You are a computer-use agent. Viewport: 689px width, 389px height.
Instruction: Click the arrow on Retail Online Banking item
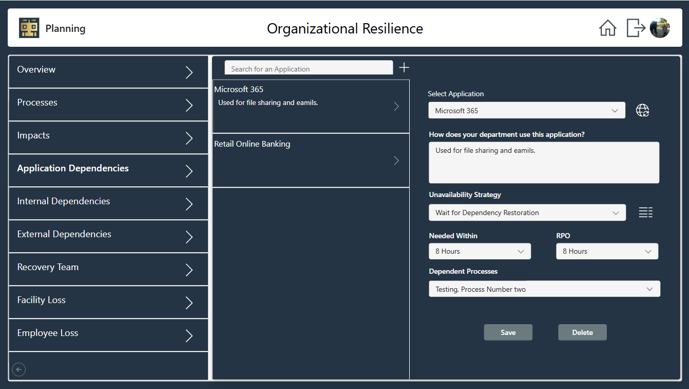click(396, 160)
